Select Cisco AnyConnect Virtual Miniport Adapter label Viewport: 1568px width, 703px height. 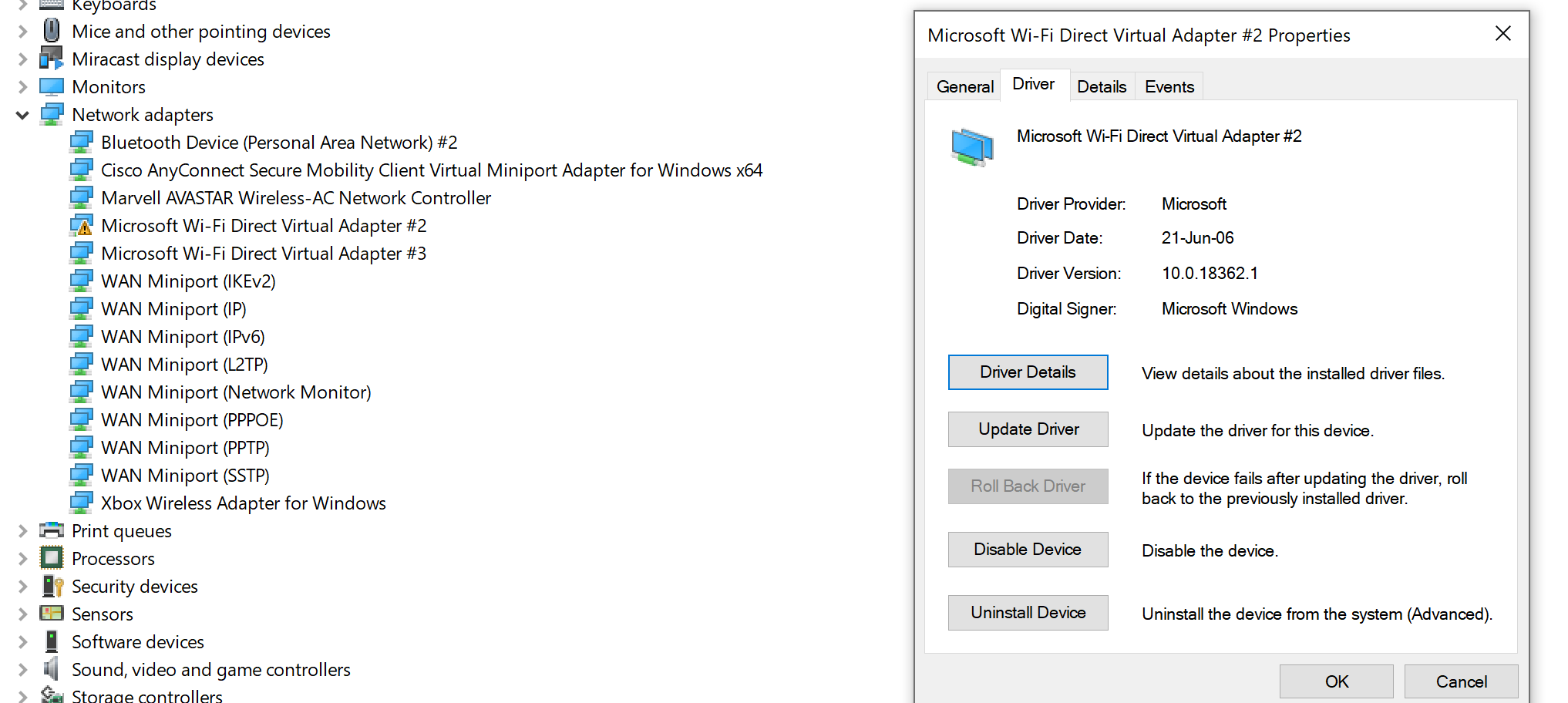(432, 170)
